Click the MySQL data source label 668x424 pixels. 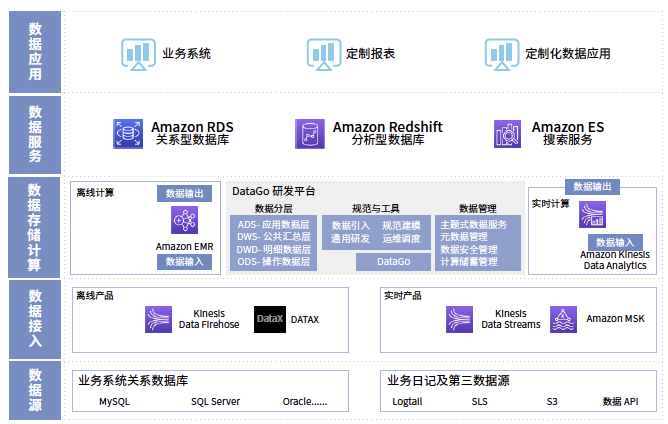click(x=115, y=402)
